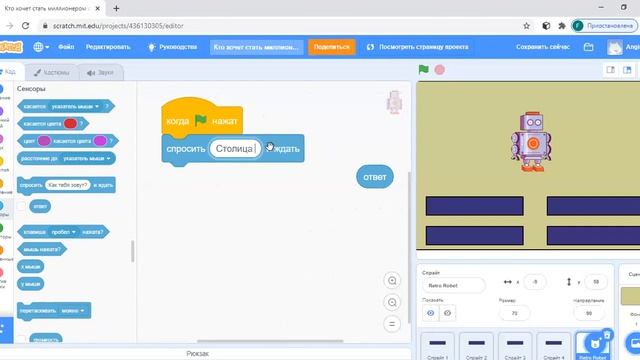The height and width of the screenshot is (360, 640).
Task: Delete Retro Robot sprite with trash icon
Action: 607,335
